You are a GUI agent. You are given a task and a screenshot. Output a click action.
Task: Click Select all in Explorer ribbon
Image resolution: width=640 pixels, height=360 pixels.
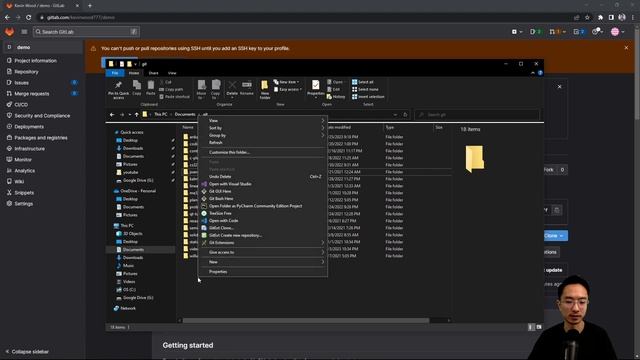tap(362, 82)
